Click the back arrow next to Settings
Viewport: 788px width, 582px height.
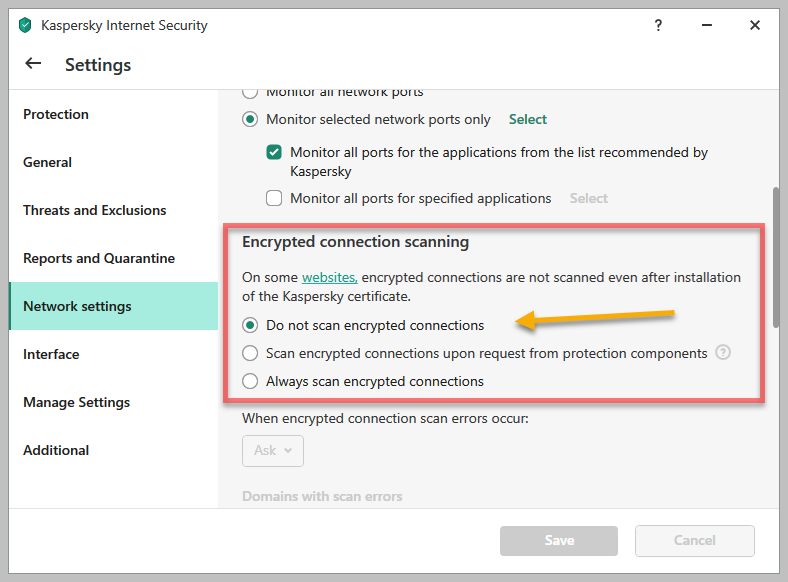(x=33, y=64)
